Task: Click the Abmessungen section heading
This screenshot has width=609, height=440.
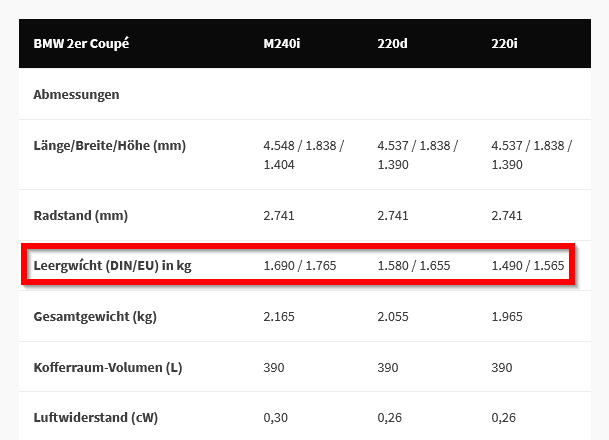Action: 76,95
